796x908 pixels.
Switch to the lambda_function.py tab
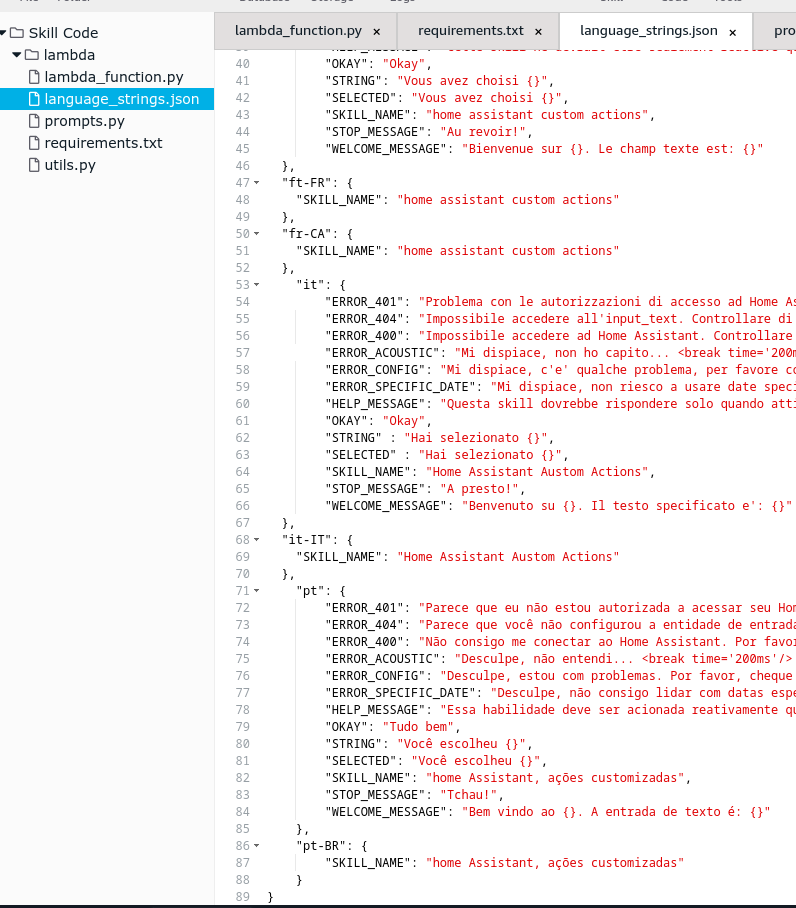297,31
